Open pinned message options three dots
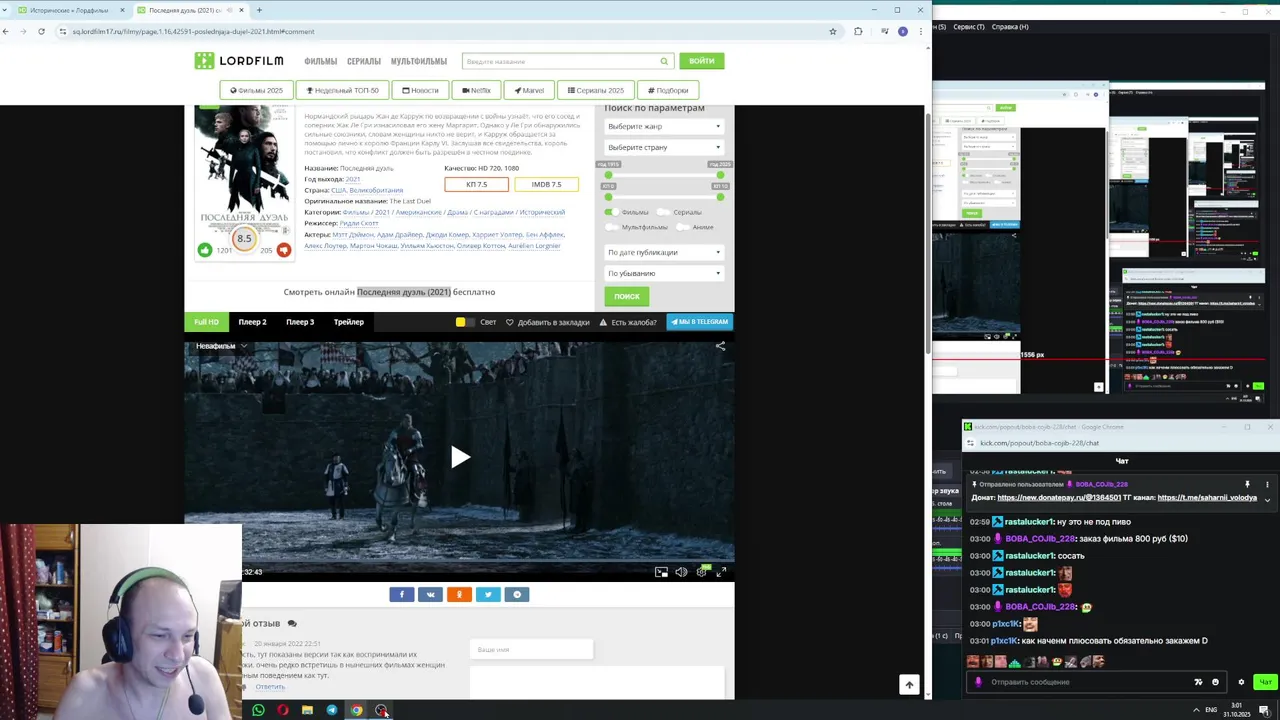This screenshot has height=720, width=1280. click(x=1267, y=484)
